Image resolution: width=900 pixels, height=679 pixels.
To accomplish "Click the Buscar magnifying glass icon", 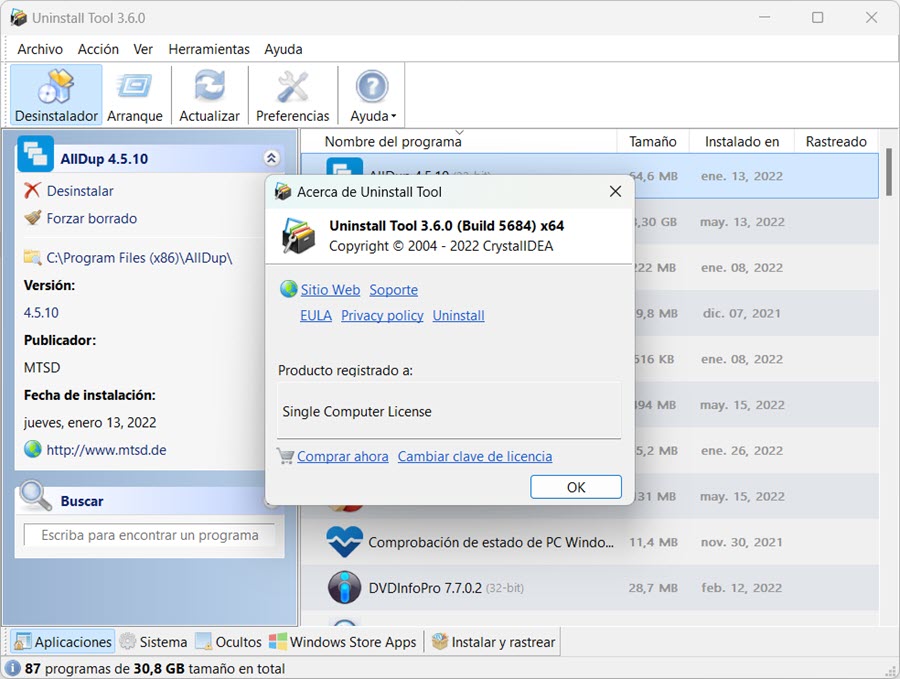I will [36, 496].
